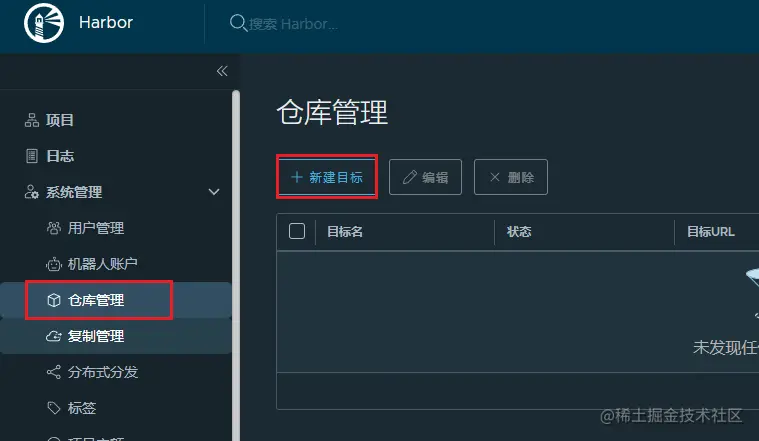Click the 项目 projects icon
The width and height of the screenshot is (759, 441).
[x=32, y=120]
